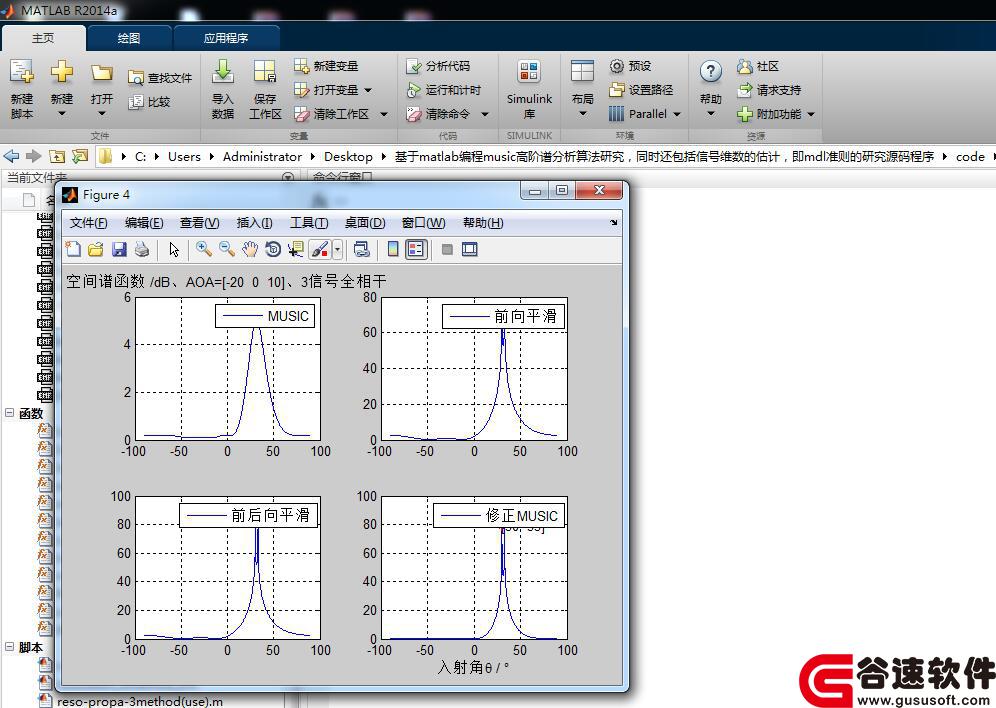Toggle the Data Cursor tool
Image resolution: width=996 pixels, height=708 pixels.
(295, 249)
